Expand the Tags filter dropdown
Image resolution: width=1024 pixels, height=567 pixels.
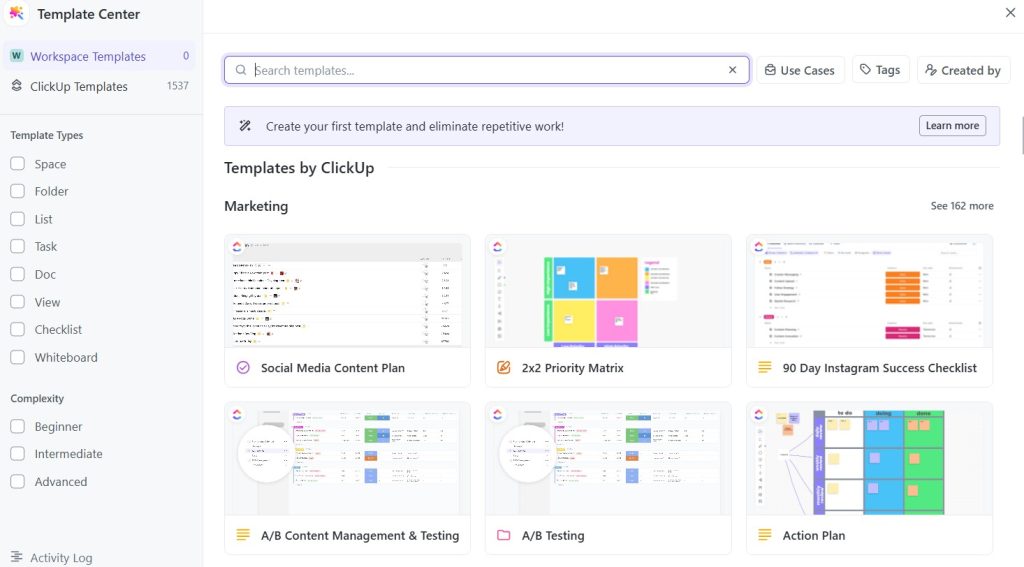click(880, 70)
